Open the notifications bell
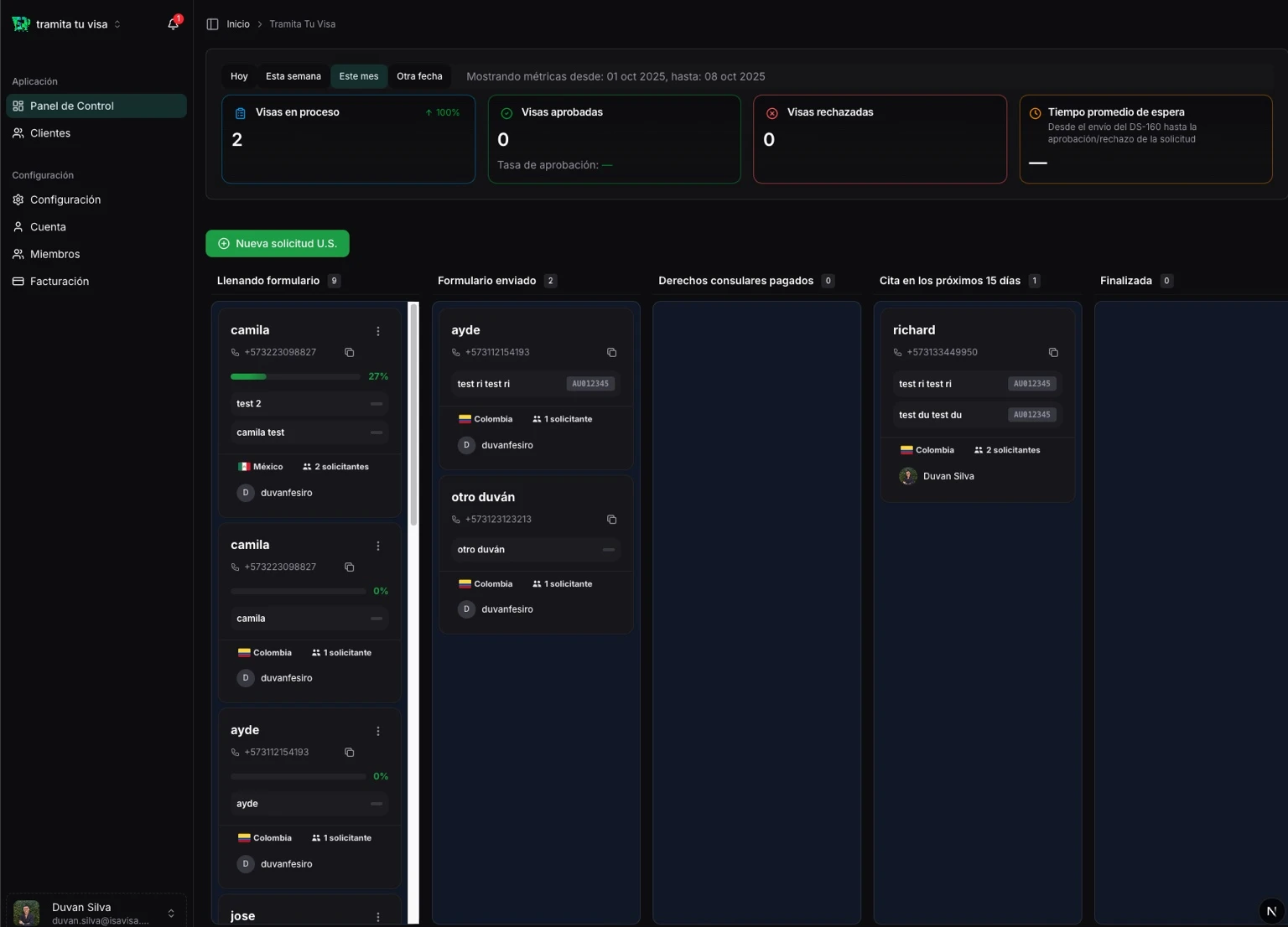The width and height of the screenshot is (1288, 927). [174, 24]
